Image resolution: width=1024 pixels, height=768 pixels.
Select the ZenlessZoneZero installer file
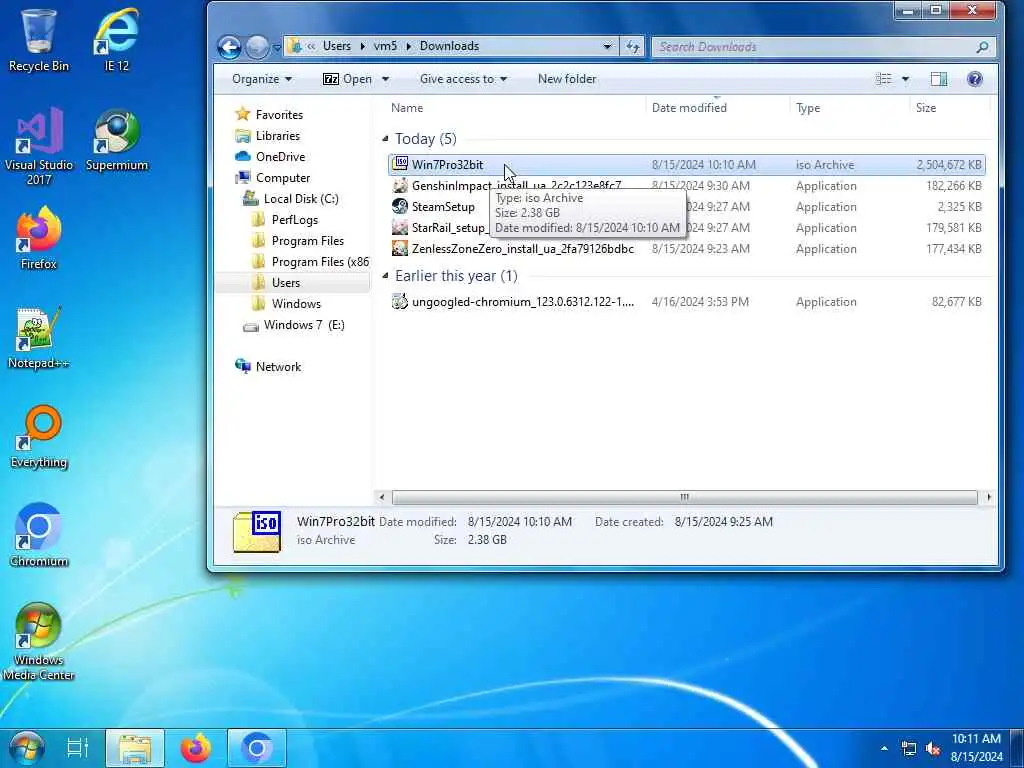coord(686,248)
